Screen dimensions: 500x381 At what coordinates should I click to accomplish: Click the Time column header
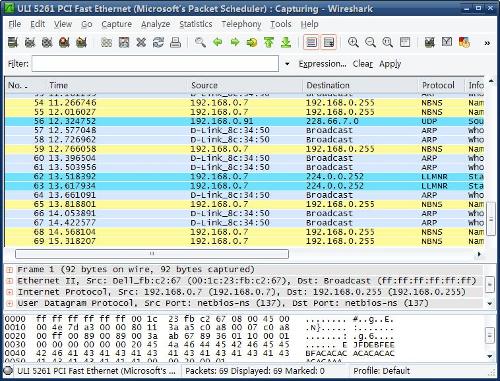coord(117,85)
